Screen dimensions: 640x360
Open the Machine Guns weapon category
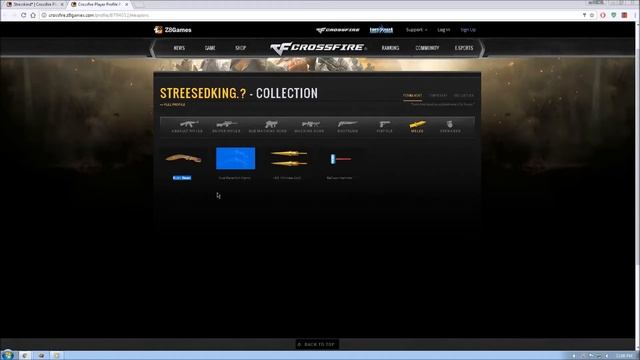(x=309, y=126)
